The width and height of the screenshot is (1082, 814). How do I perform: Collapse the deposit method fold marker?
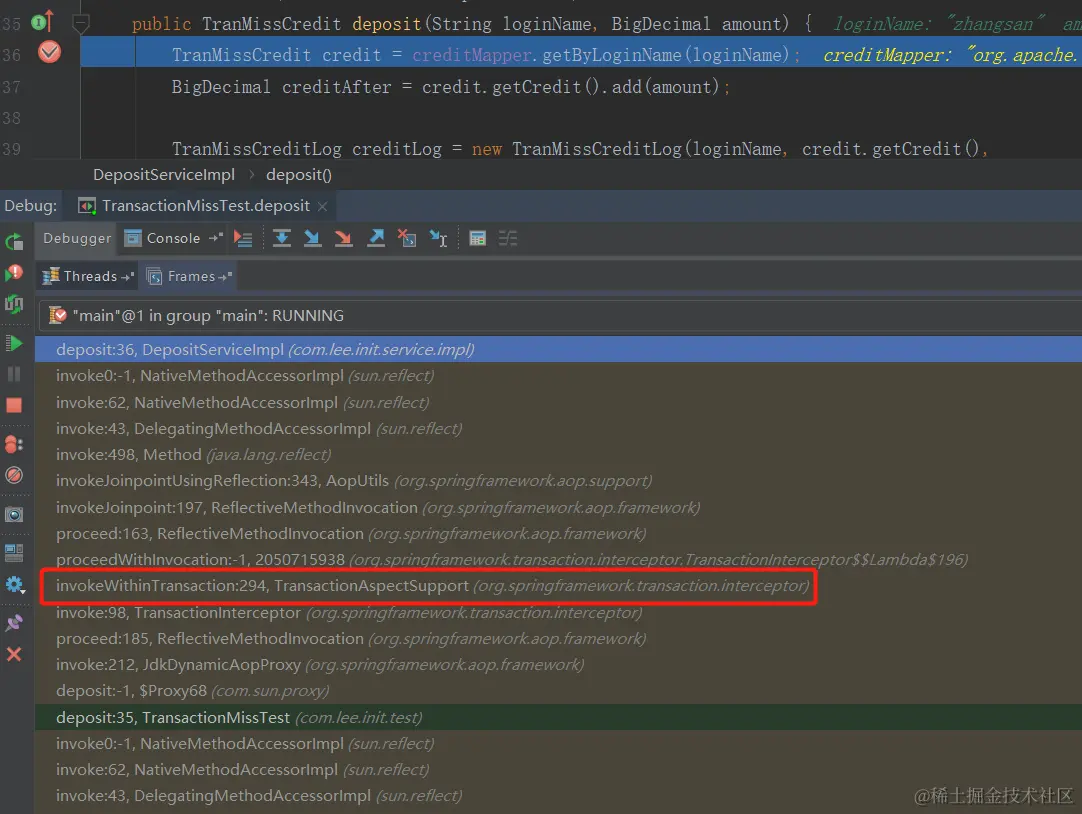point(81,24)
